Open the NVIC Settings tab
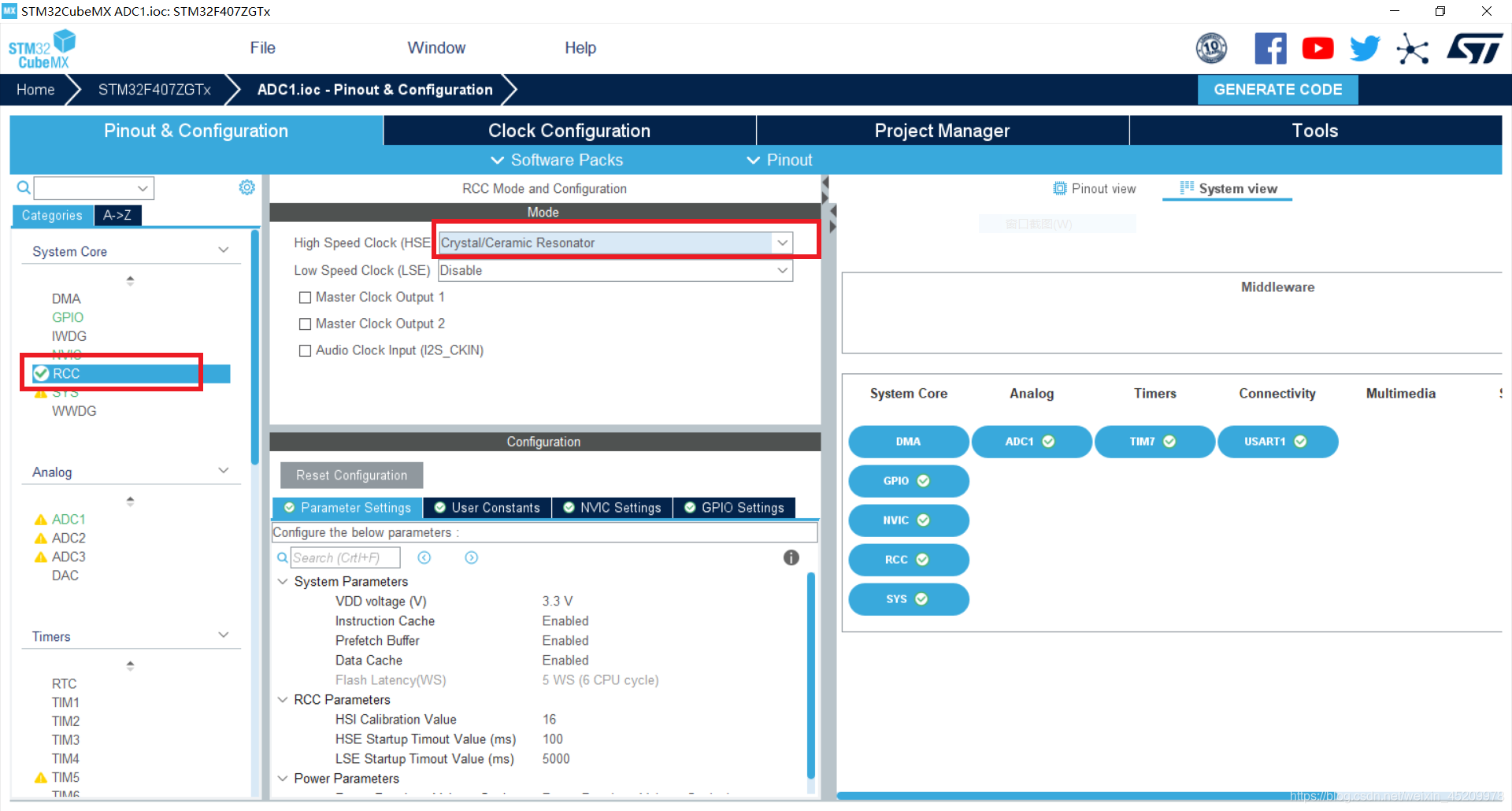 coord(613,508)
